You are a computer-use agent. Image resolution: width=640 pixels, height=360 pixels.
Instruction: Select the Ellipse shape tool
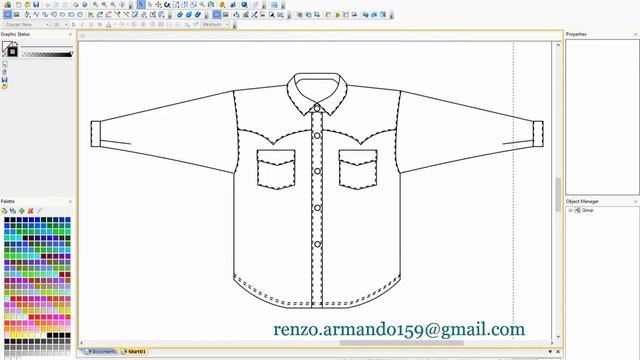pos(80,14)
